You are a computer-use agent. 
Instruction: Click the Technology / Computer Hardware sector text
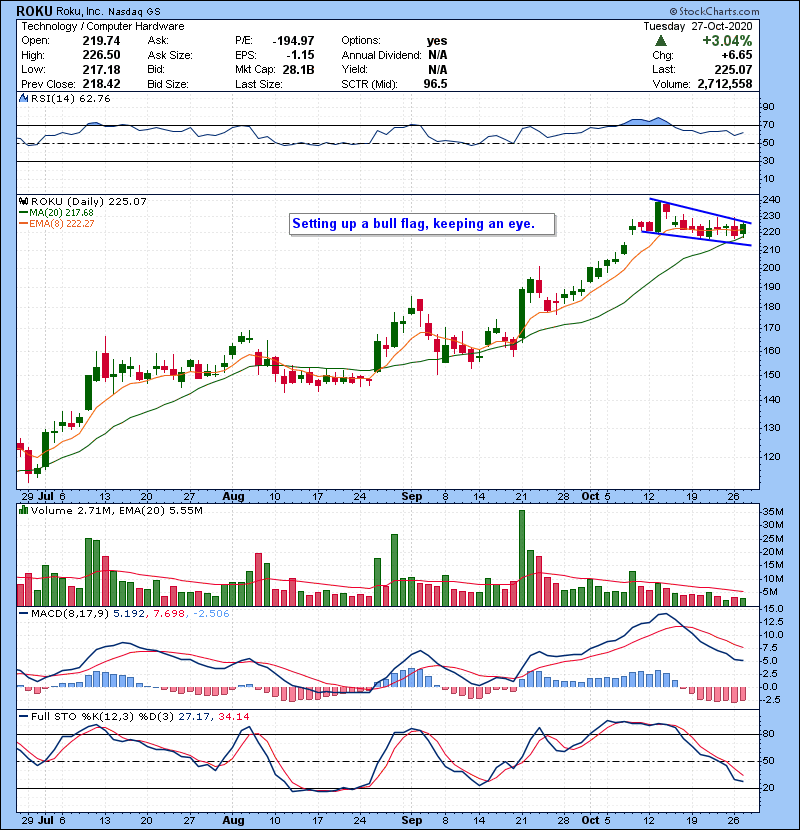click(103, 26)
